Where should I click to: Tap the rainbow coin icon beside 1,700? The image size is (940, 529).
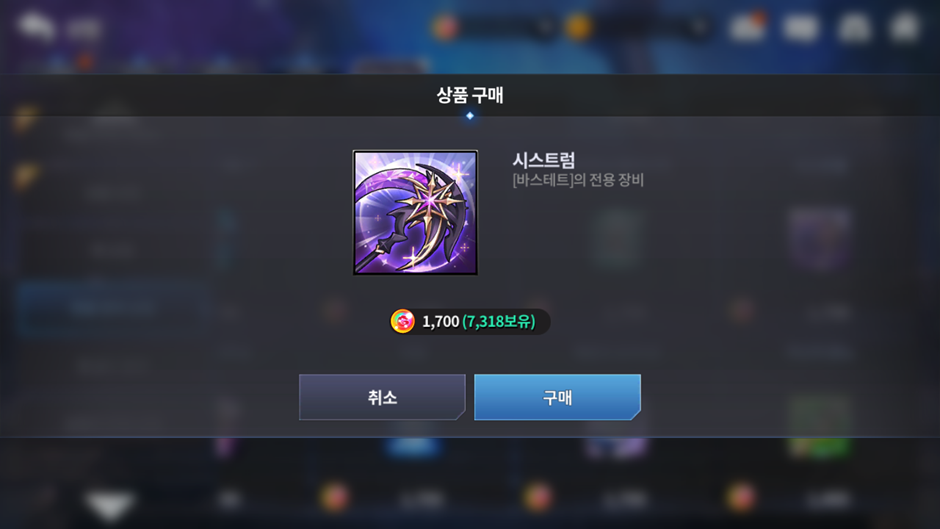point(402,321)
